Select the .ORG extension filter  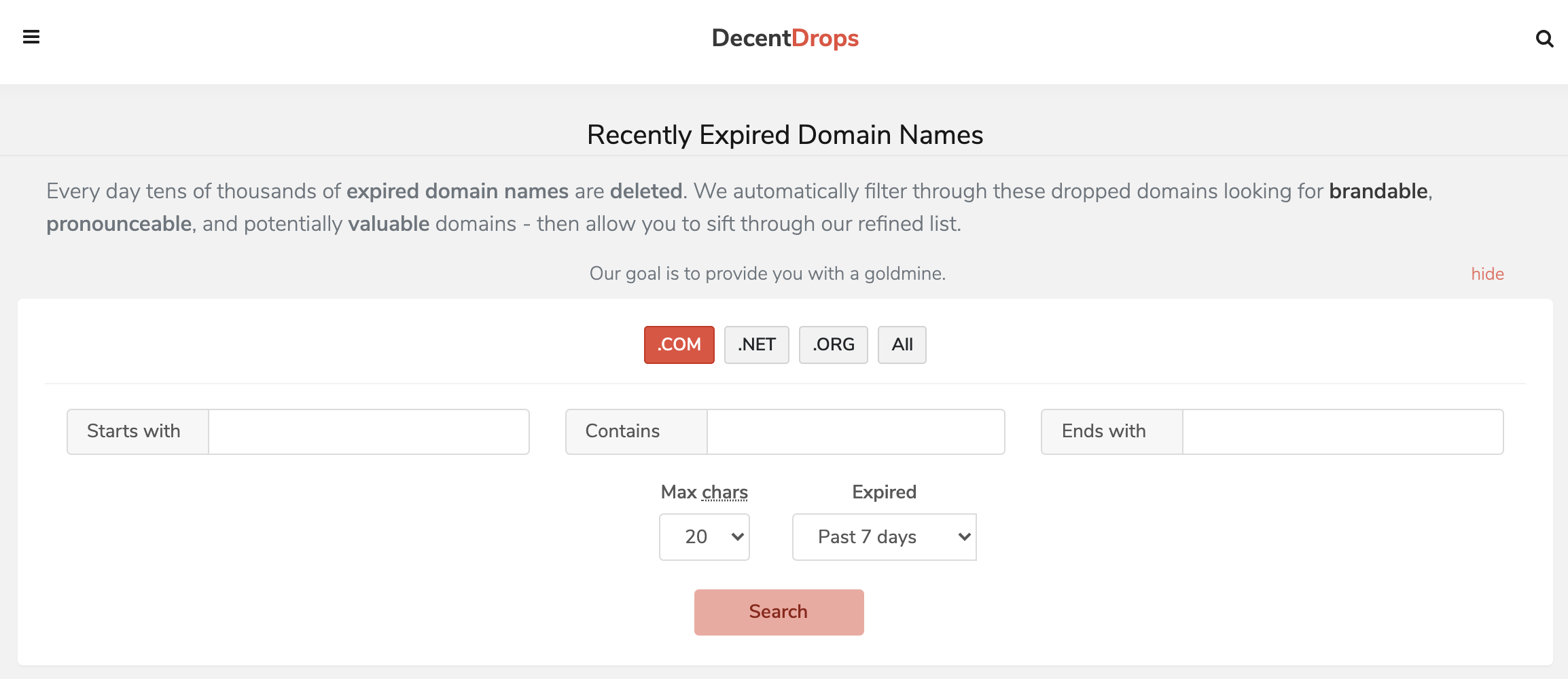tap(833, 344)
